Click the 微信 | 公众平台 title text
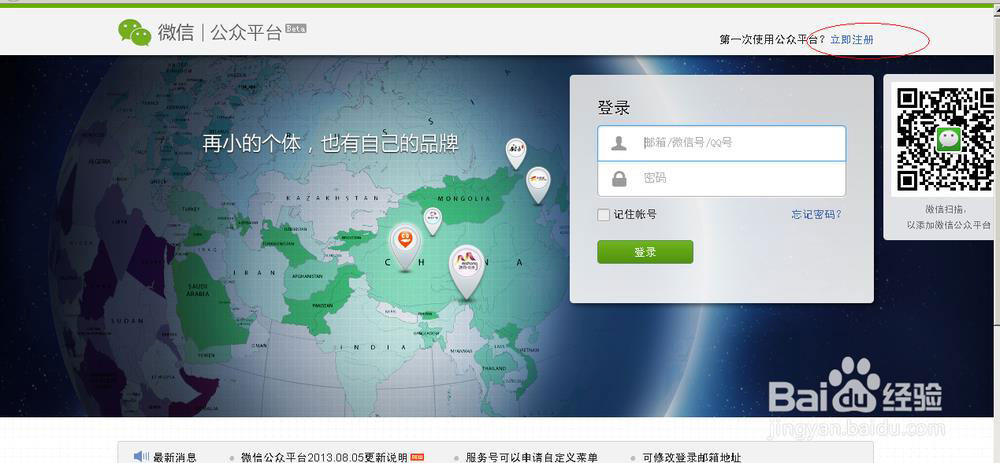Viewport: 1000px width, 463px height. (220, 33)
